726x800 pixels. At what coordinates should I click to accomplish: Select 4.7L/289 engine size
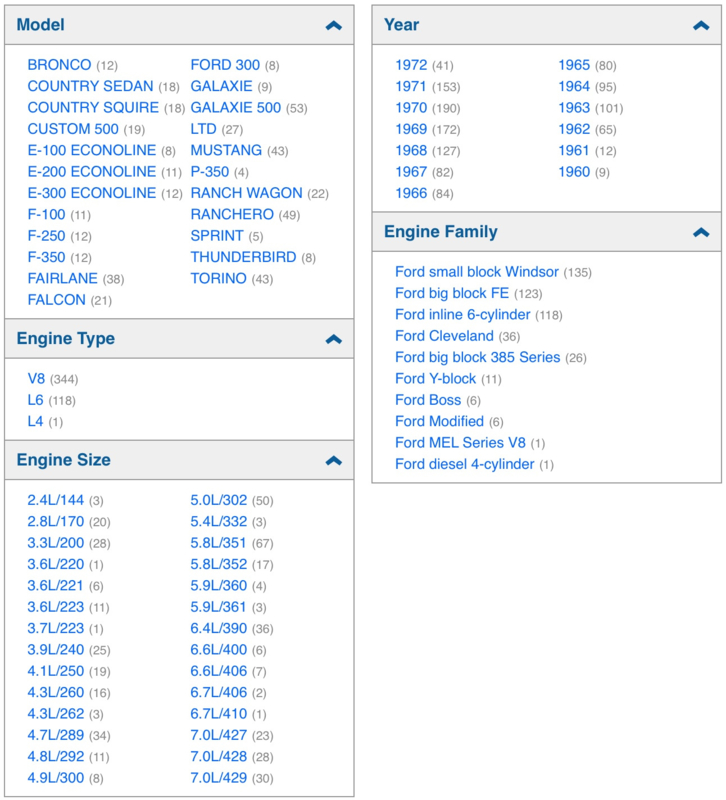point(56,735)
